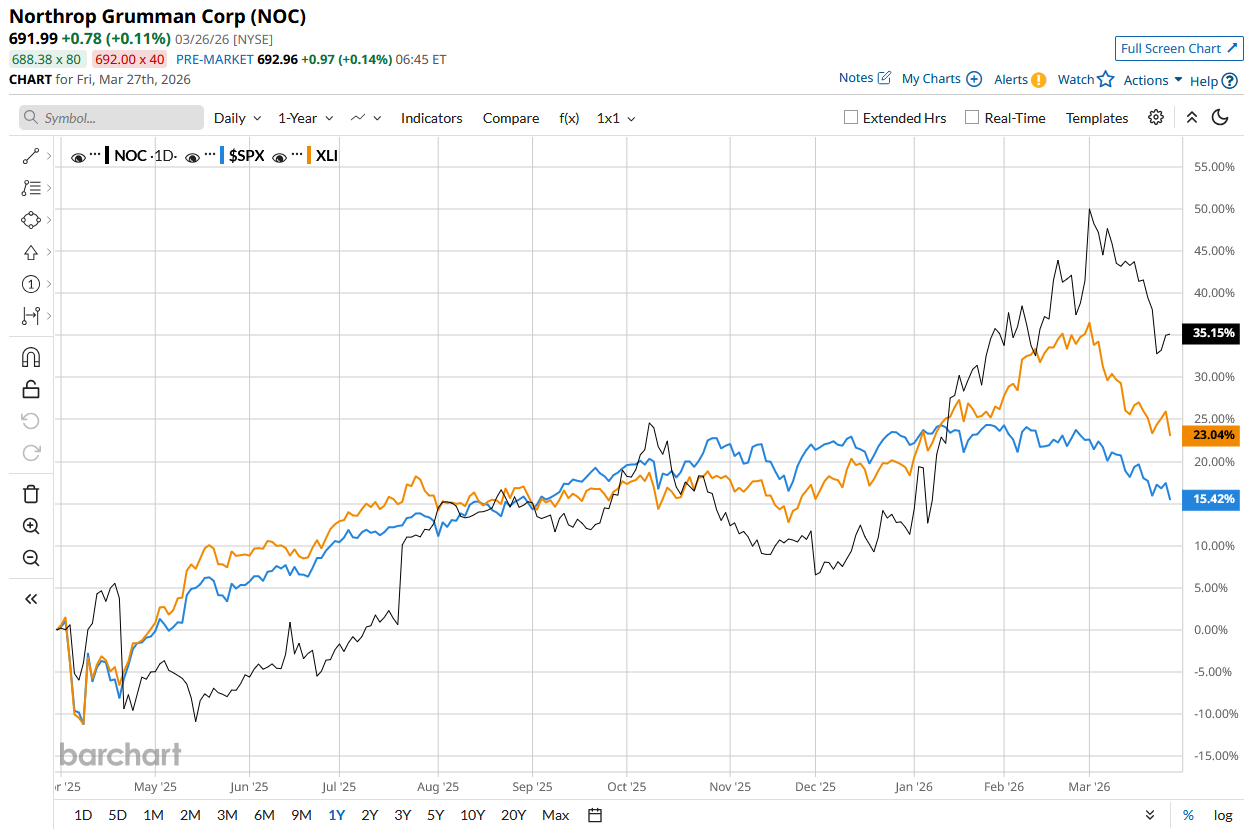
Task: Zoom out with the magnifier minus icon
Action: click(30, 558)
